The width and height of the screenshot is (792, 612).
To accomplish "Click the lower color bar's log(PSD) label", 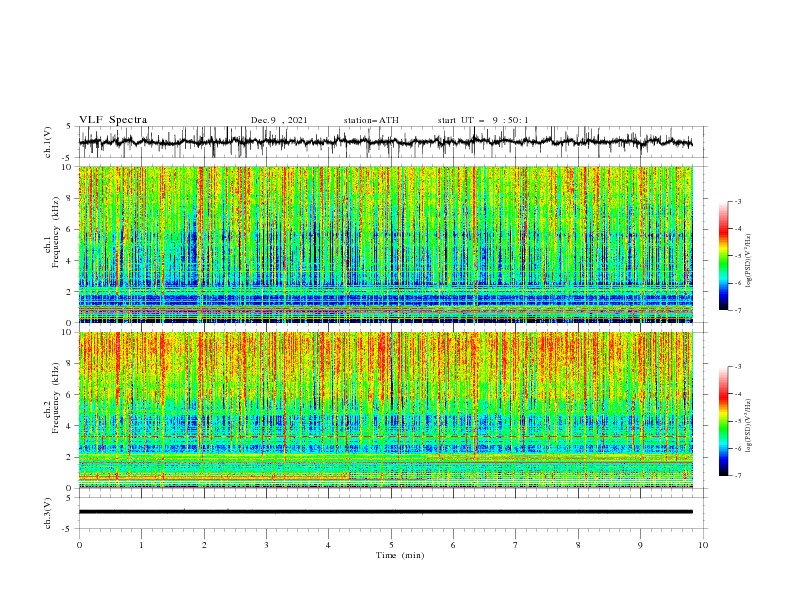I will click(749, 426).
